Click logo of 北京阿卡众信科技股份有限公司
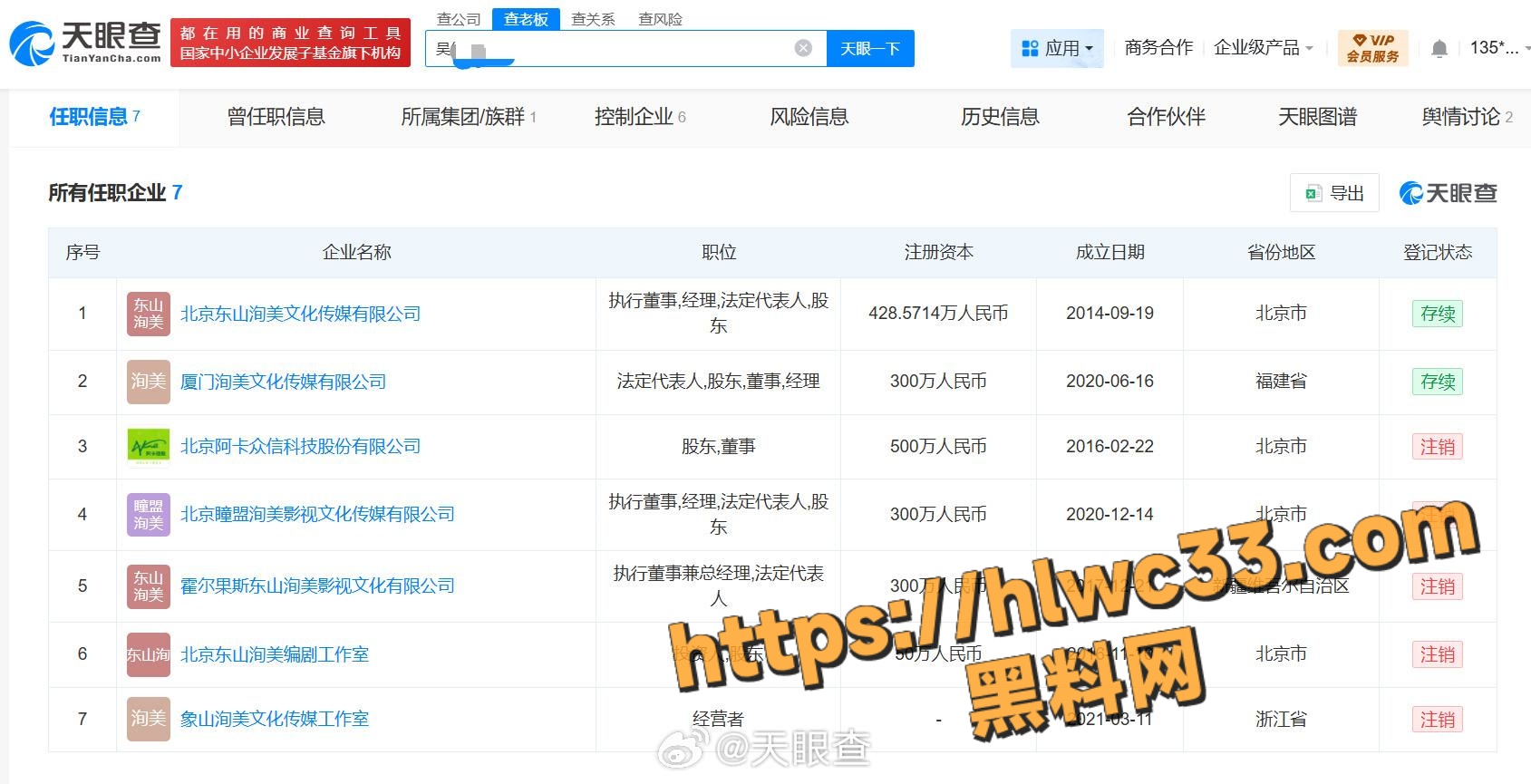The height and width of the screenshot is (784, 1531). pyautogui.click(x=149, y=446)
